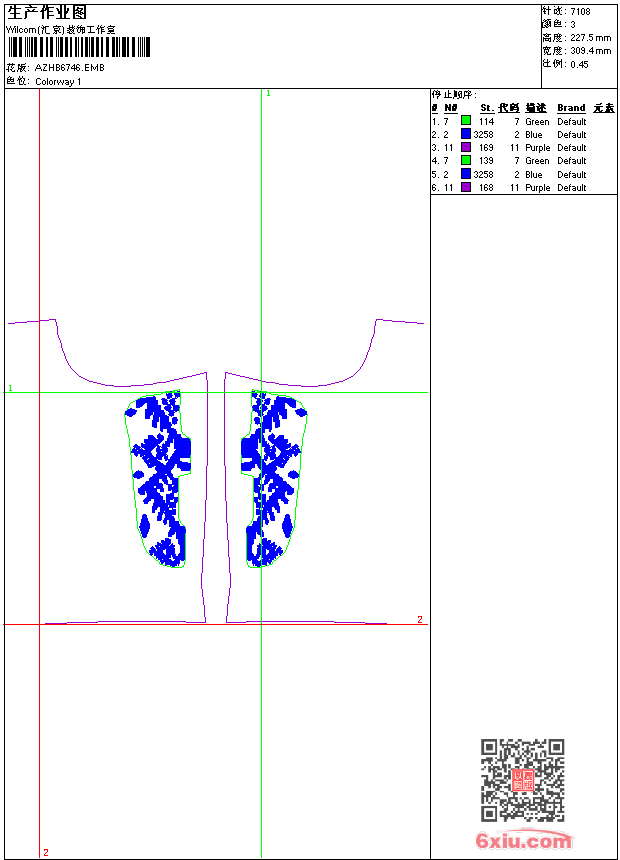Click the purple swatch in row 3
The image size is (620, 860).
pos(465,147)
